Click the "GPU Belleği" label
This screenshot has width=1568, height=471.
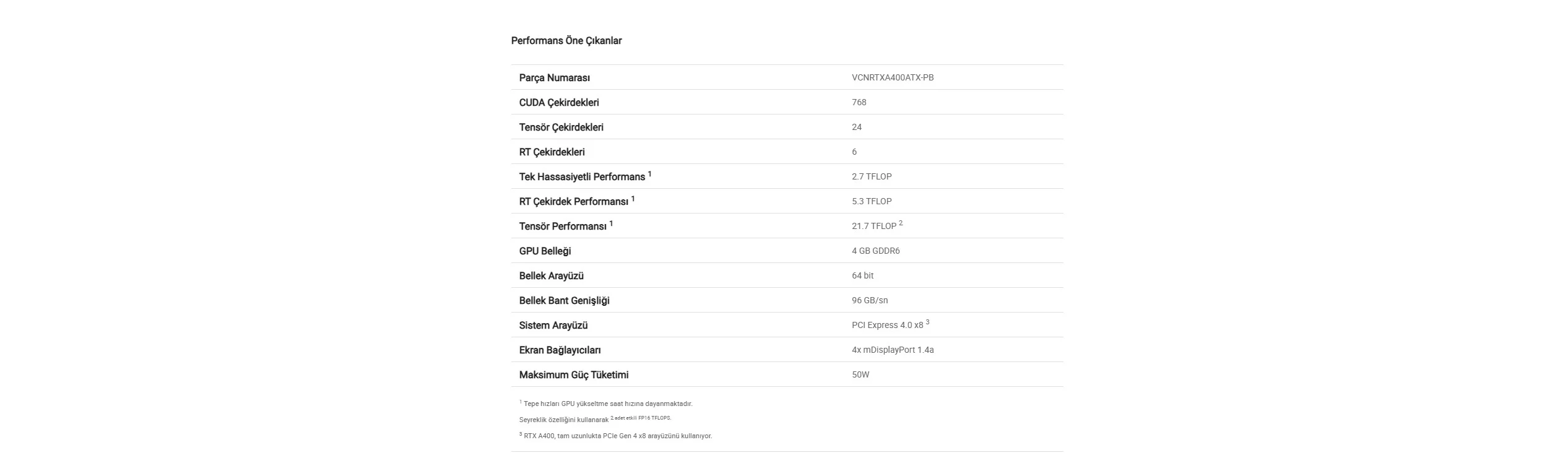pos(545,251)
